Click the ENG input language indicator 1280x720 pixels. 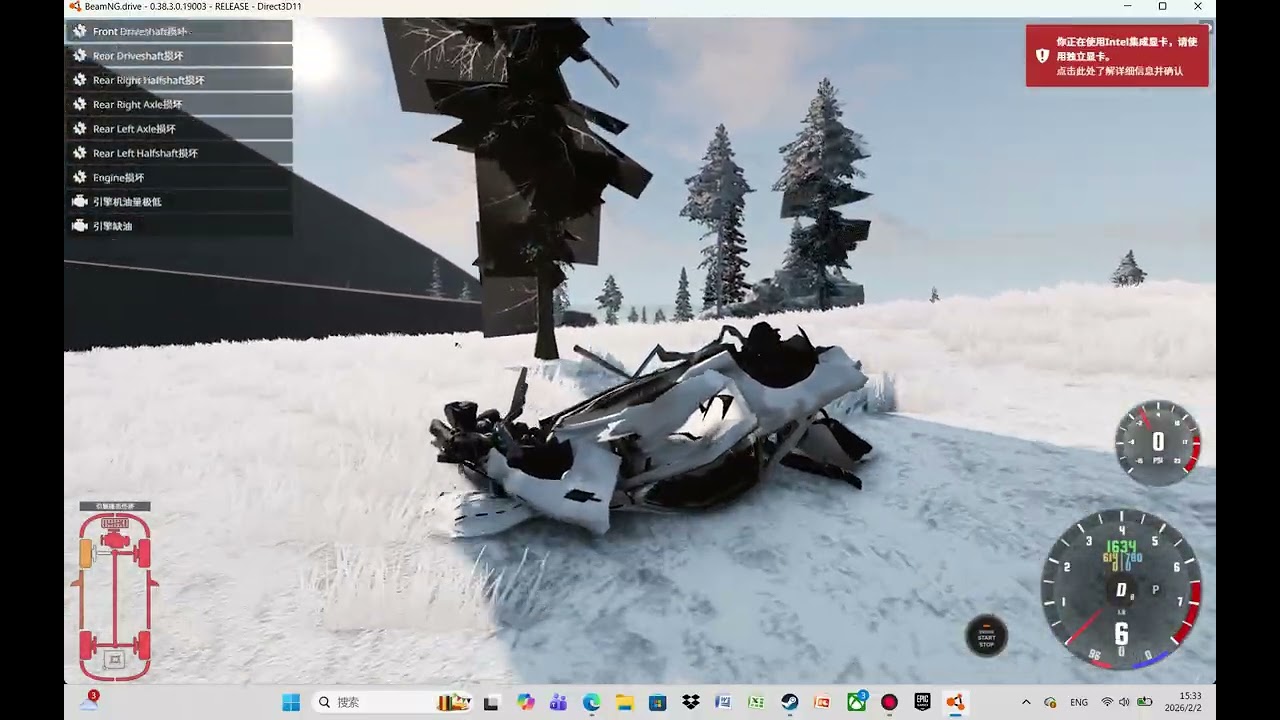coord(1079,703)
